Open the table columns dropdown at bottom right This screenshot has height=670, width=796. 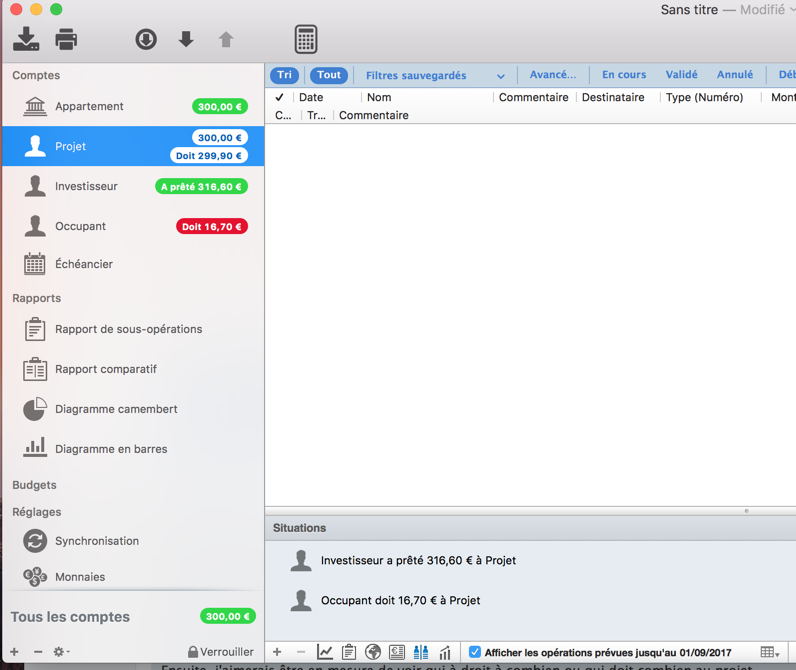[769, 652]
